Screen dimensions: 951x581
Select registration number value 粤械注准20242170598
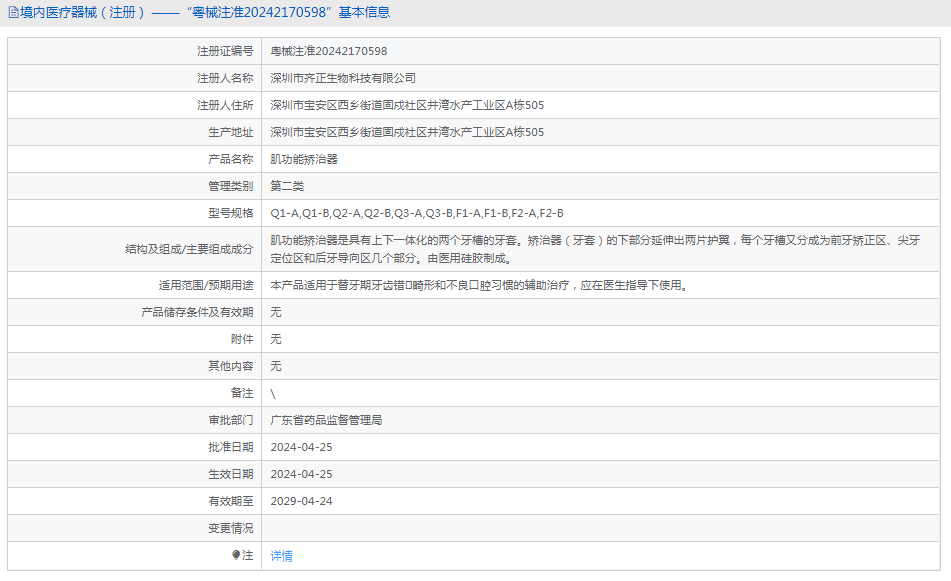[x=329, y=52]
